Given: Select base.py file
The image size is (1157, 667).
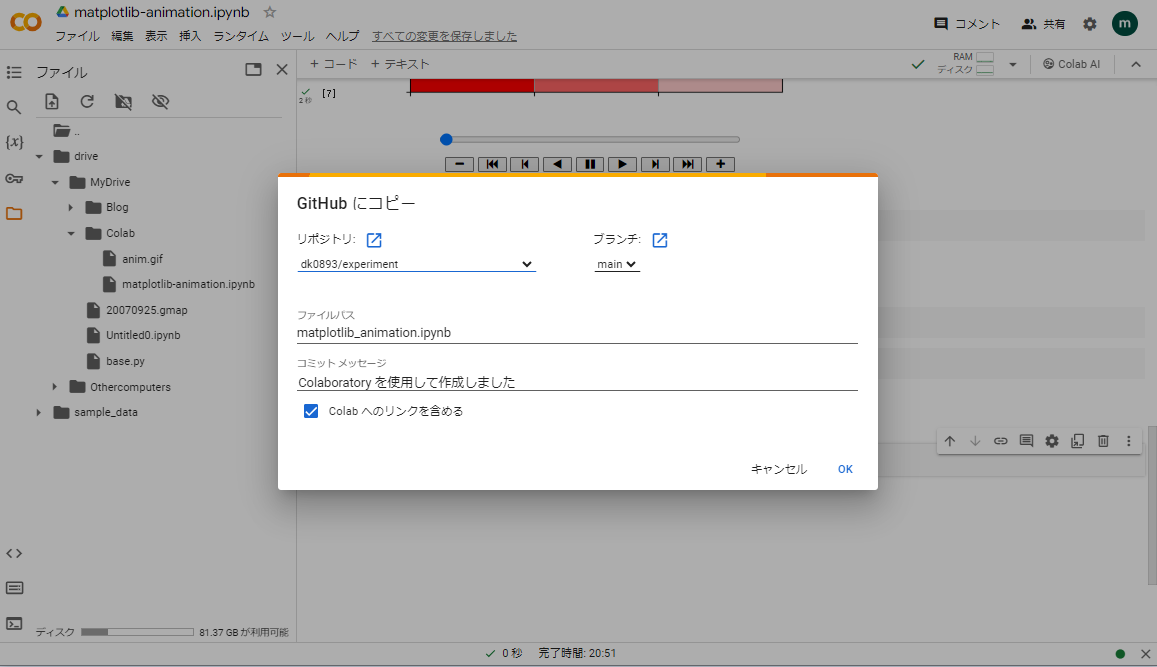Looking at the screenshot, I should (125, 361).
